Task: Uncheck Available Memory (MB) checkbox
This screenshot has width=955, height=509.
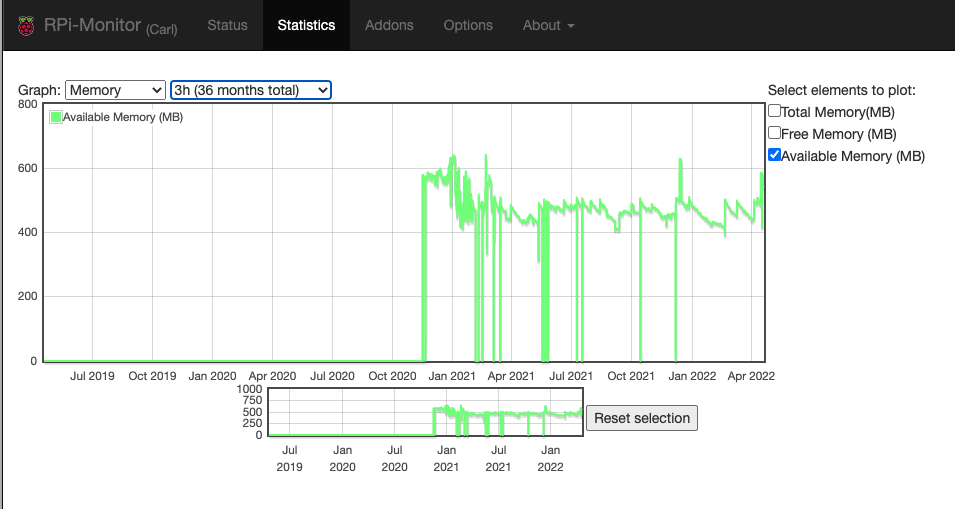Action: coord(774,155)
